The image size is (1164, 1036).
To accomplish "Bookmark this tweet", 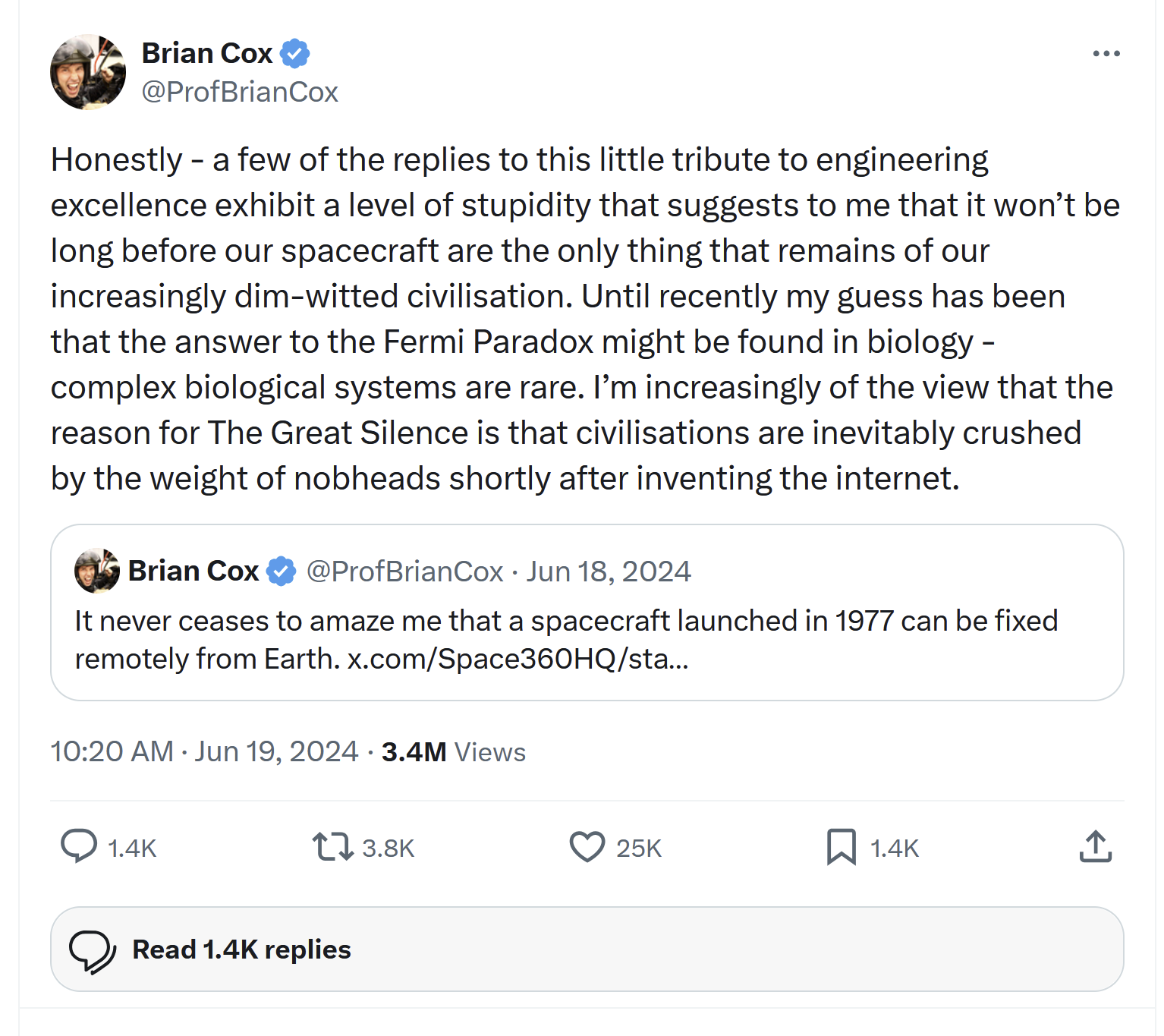I will coord(841,846).
